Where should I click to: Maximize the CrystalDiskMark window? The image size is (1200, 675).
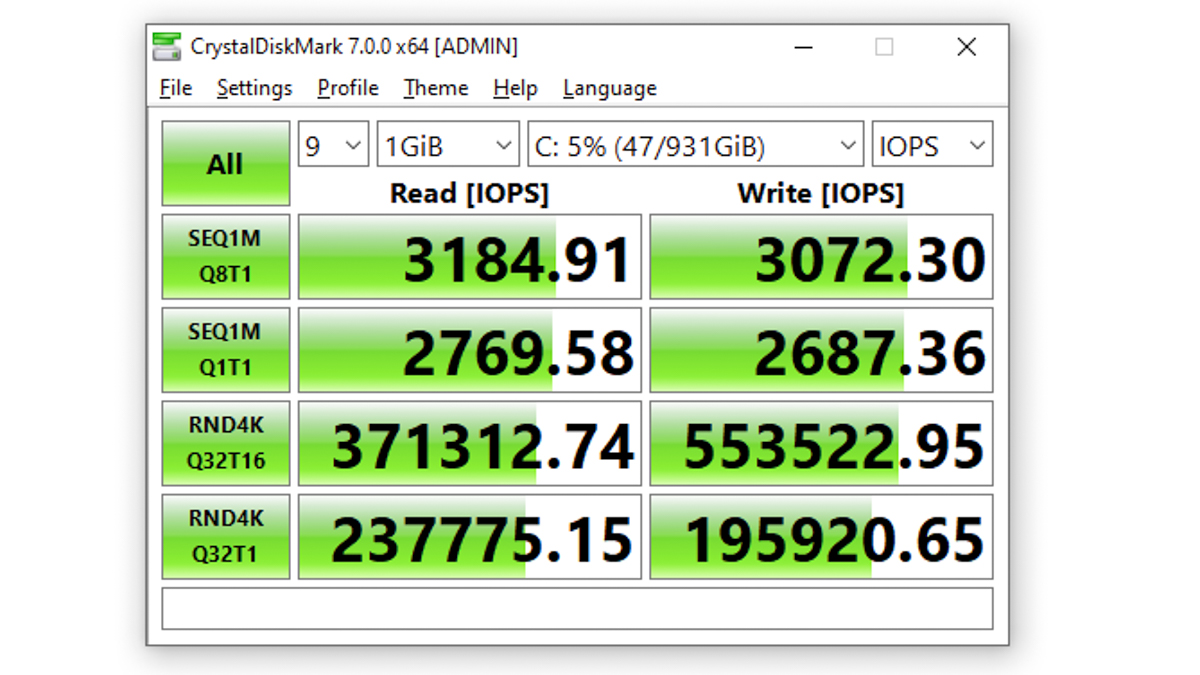pyautogui.click(x=884, y=46)
